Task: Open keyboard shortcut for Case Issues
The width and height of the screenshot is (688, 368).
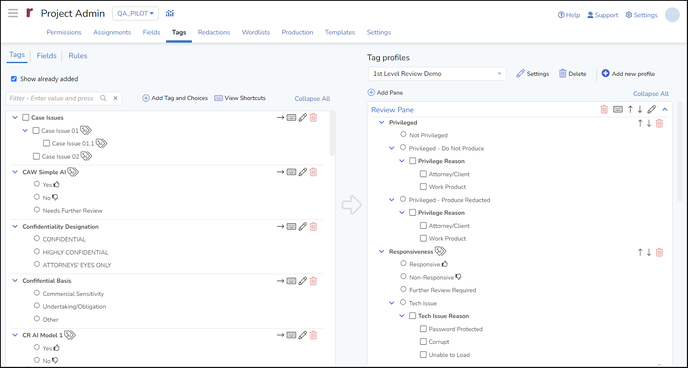Action: (x=291, y=118)
